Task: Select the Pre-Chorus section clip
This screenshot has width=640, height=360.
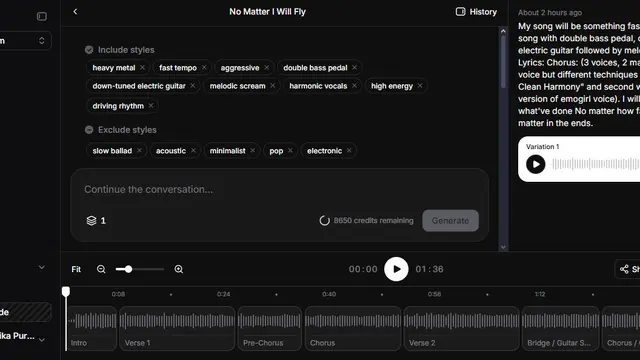Action: (x=270, y=329)
